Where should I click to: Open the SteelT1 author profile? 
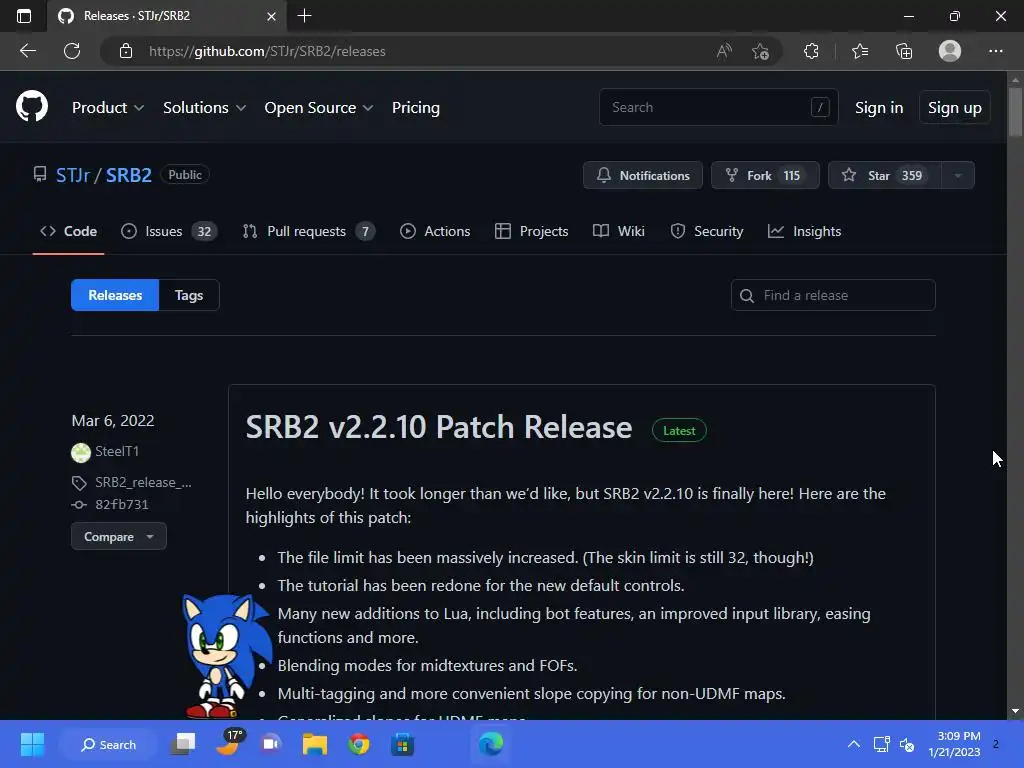tap(117, 451)
